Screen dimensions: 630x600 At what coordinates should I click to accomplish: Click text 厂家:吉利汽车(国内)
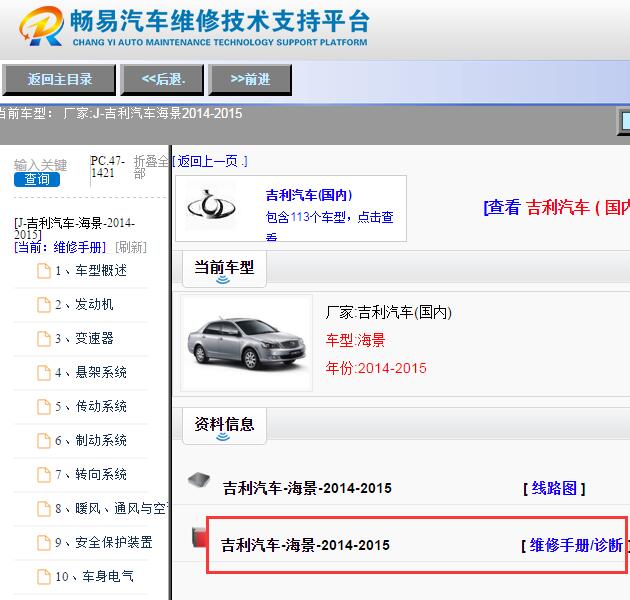tap(389, 312)
